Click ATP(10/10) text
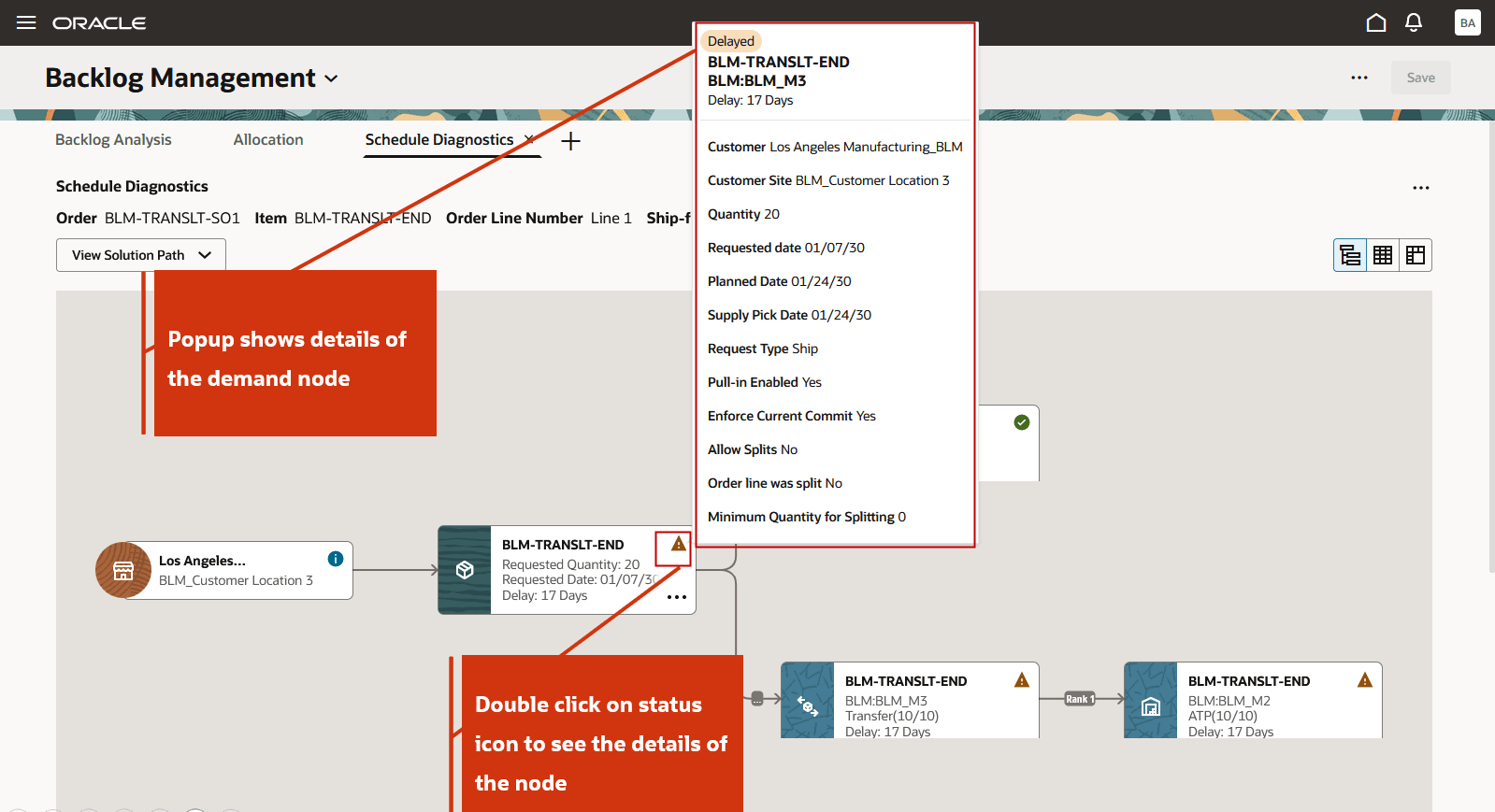The width and height of the screenshot is (1495, 812). pyautogui.click(x=1223, y=716)
